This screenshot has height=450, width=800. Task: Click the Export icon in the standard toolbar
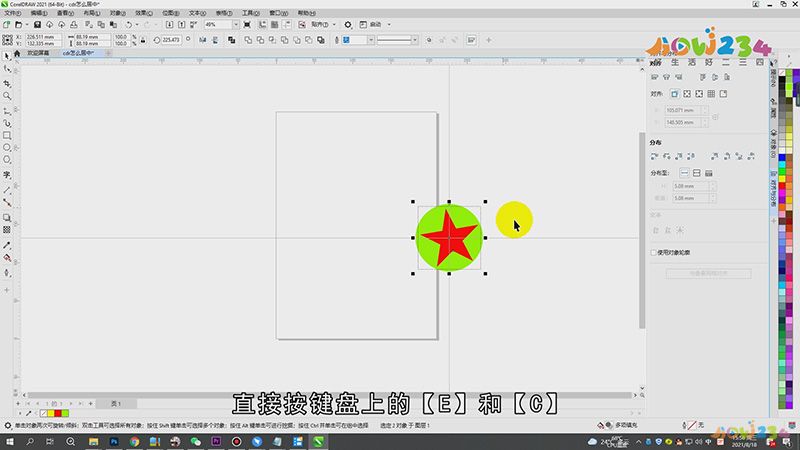(x=182, y=24)
